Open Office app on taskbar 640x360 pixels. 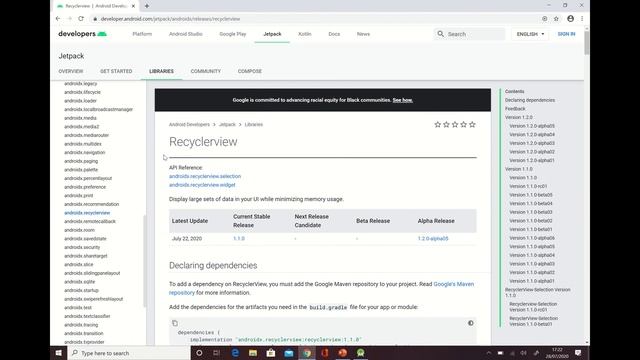point(325,353)
